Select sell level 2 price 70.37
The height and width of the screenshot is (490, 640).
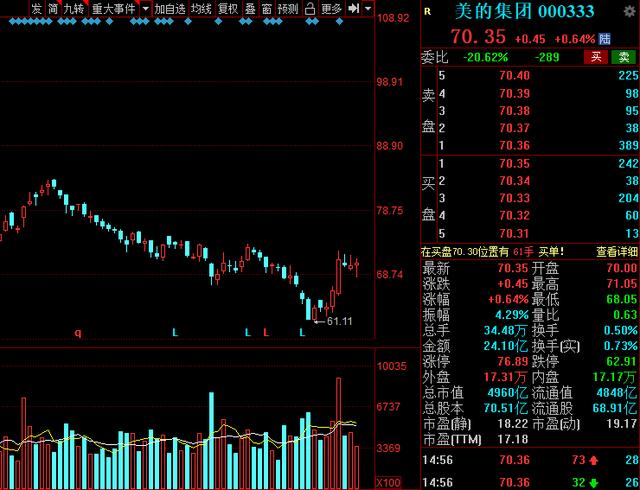pos(514,128)
